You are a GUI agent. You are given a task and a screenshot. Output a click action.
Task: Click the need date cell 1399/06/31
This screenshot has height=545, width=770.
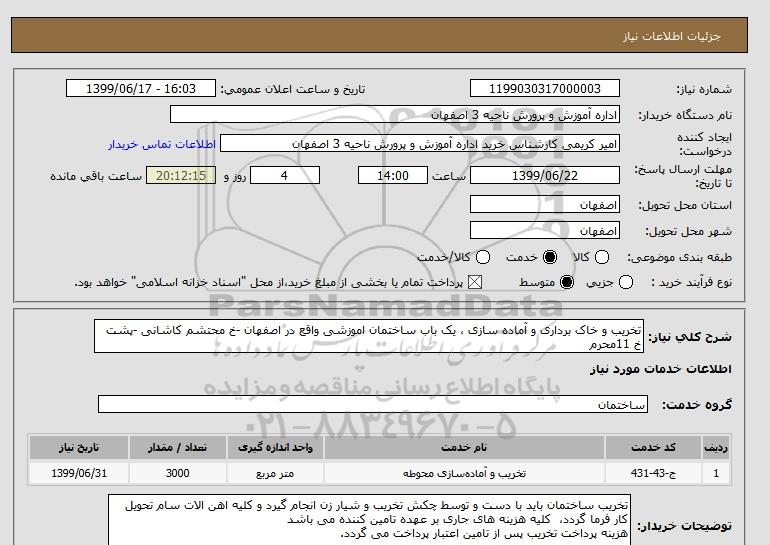pyautogui.click(x=79, y=473)
